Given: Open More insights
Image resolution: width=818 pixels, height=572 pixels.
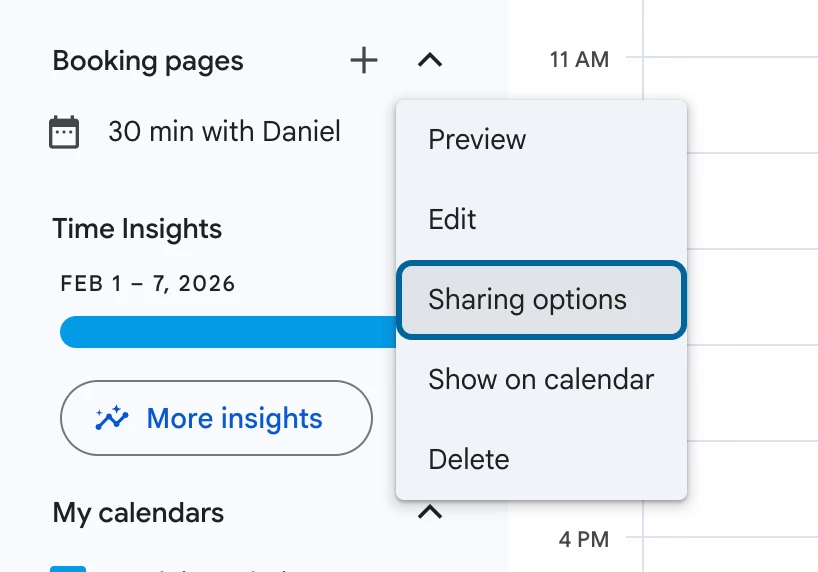Looking at the screenshot, I should (x=216, y=418).
